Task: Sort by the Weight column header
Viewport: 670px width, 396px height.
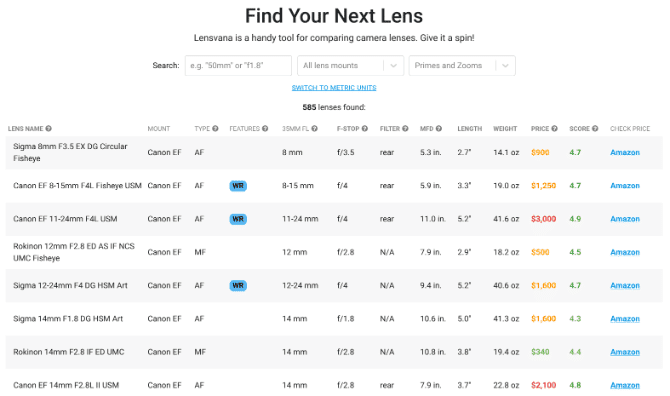Action: (505, 129)
